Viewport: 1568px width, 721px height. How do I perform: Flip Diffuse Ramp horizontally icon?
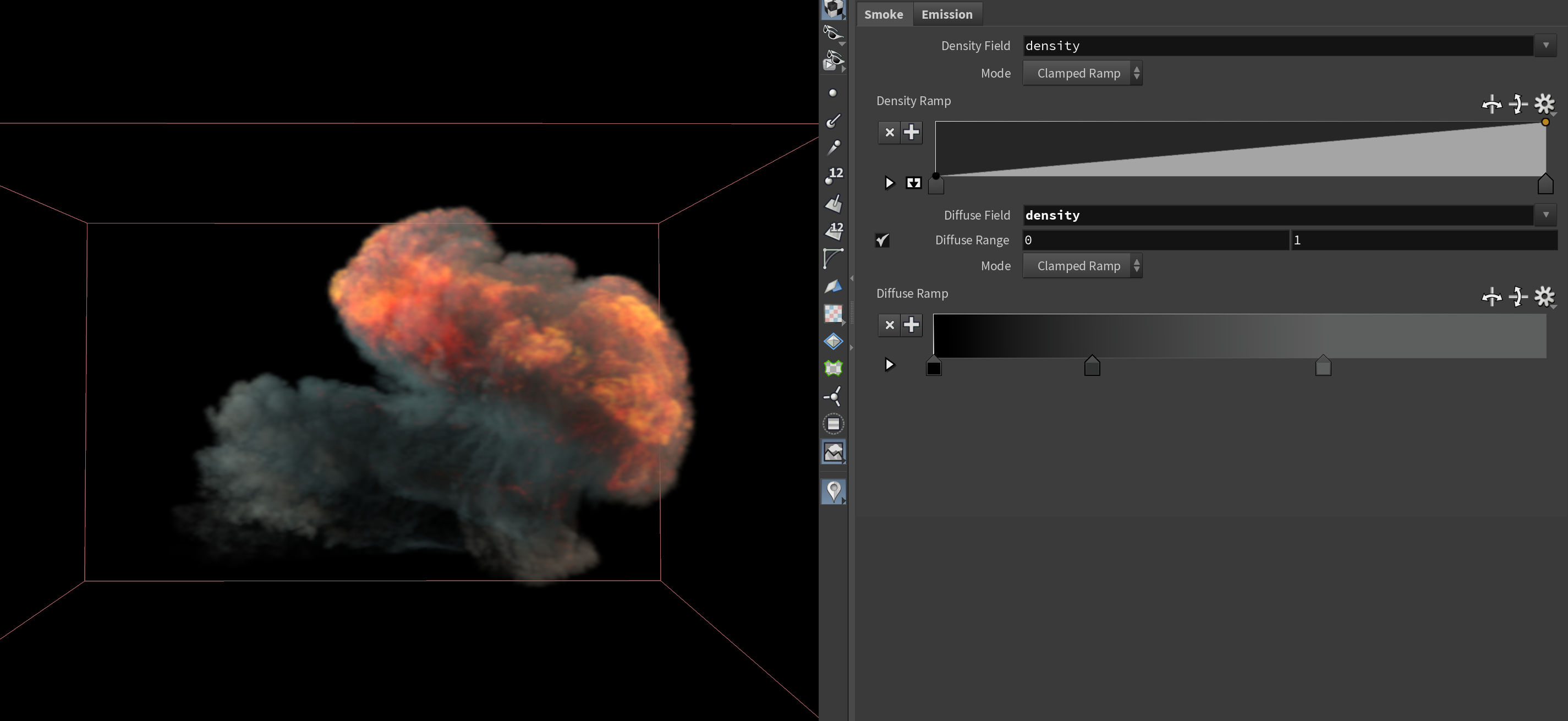[1492, 297]
